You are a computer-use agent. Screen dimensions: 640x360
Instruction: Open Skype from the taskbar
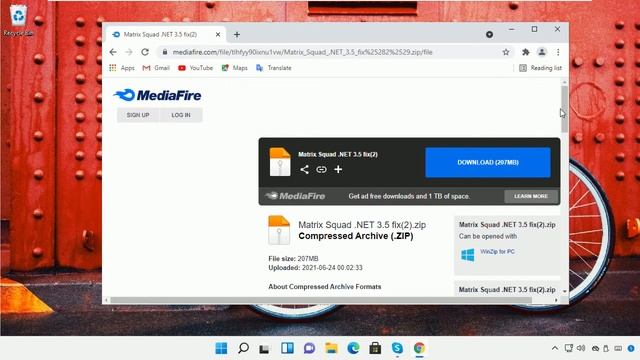point(397,348)
